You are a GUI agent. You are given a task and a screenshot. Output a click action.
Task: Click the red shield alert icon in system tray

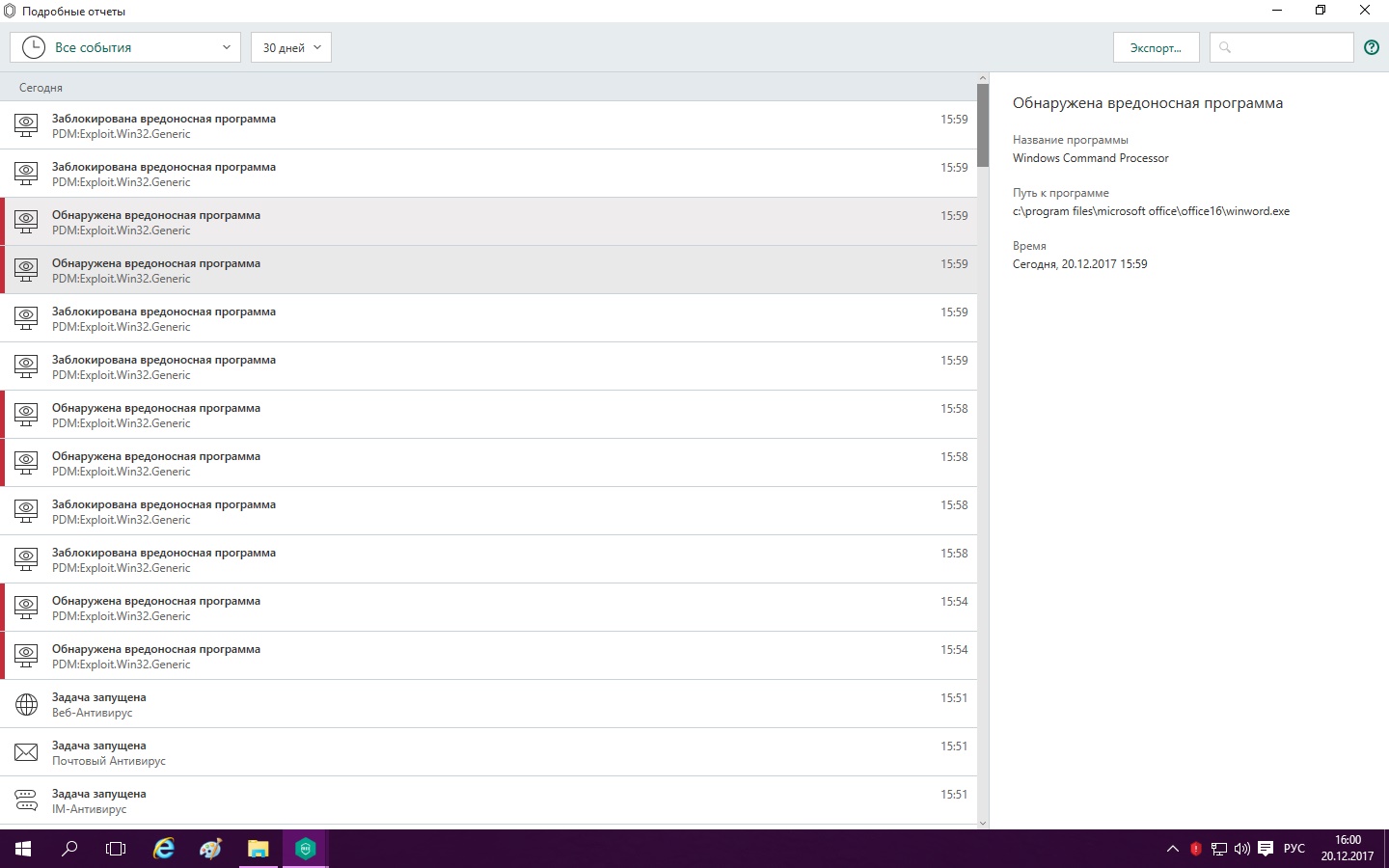click(1196, 849)
